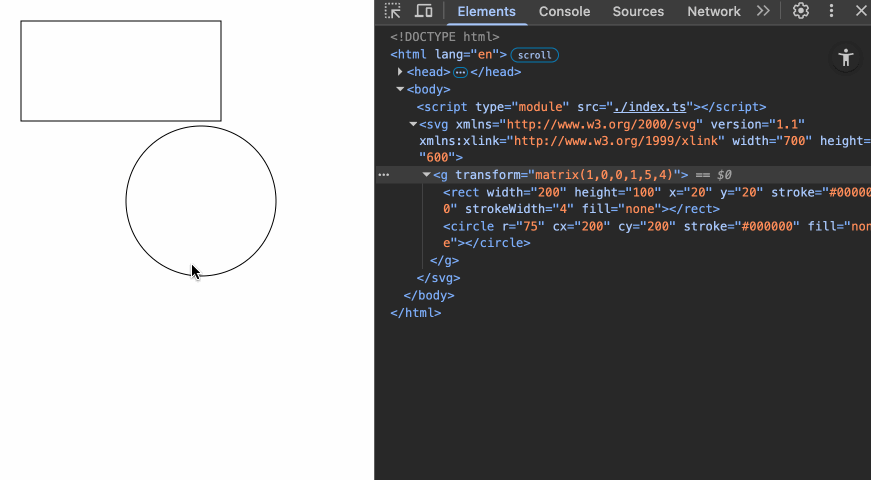Select the closing </body> tag
This screenshot has width=871, height=480.
click(429, 295)
